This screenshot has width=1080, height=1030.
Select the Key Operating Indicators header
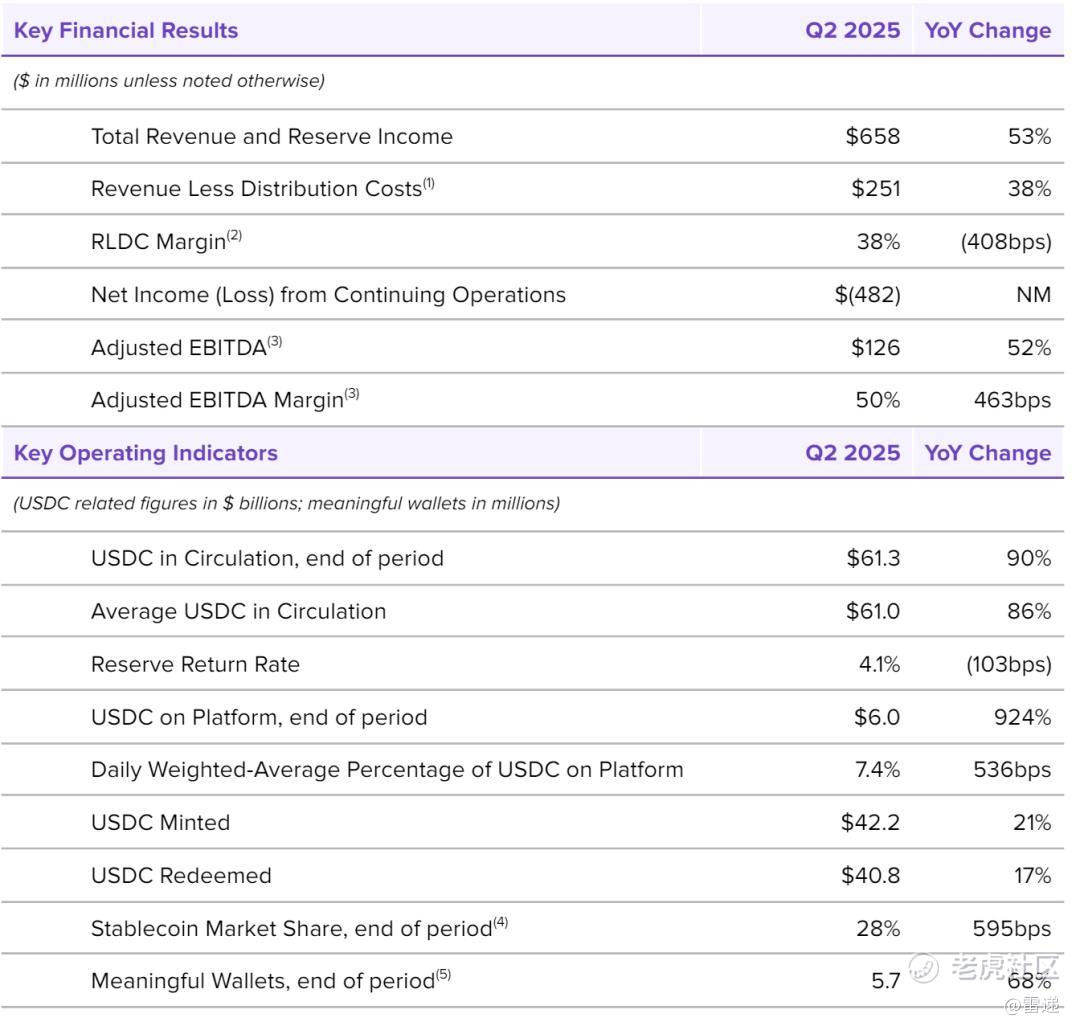tap(146, 453)
